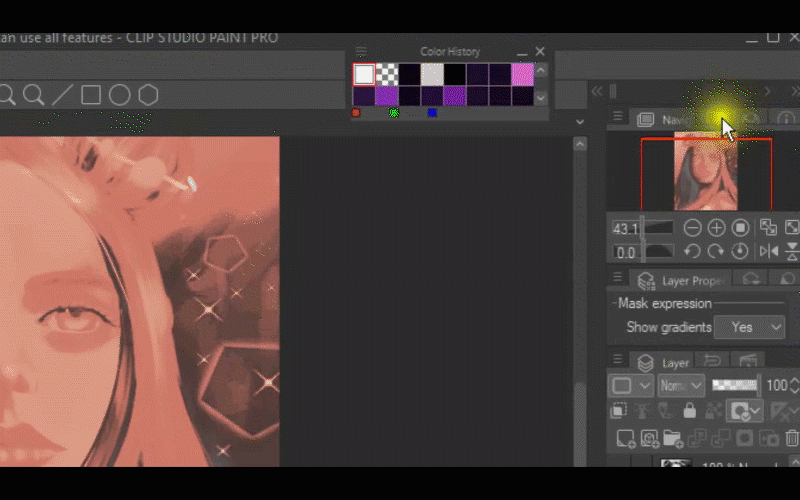
Task: Open the Layer Property panel menu
Action: tap(617, 277)
